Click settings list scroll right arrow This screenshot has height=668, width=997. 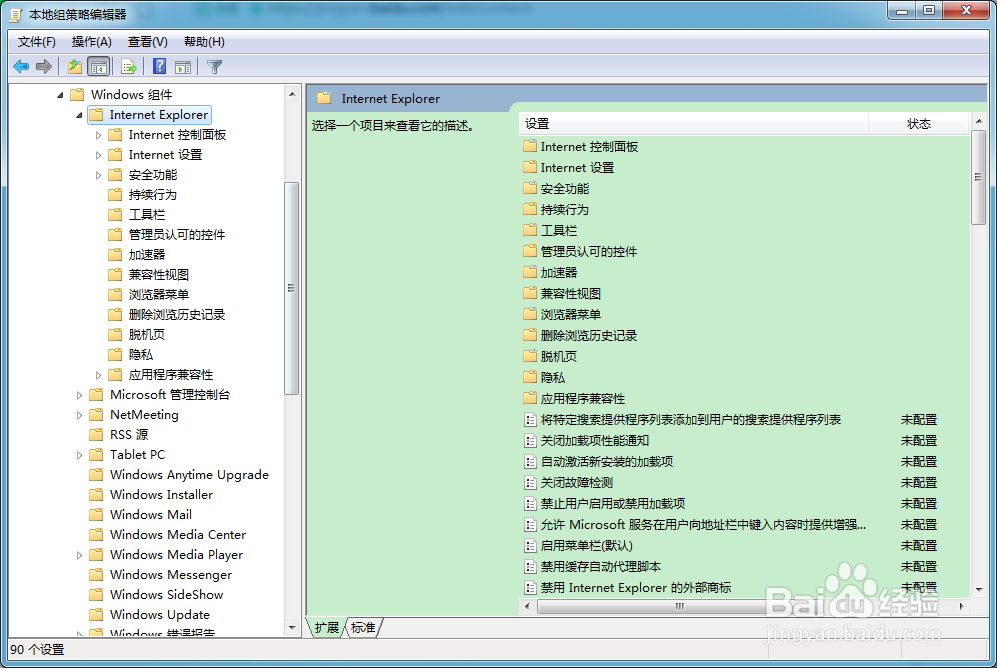[961, 606]
